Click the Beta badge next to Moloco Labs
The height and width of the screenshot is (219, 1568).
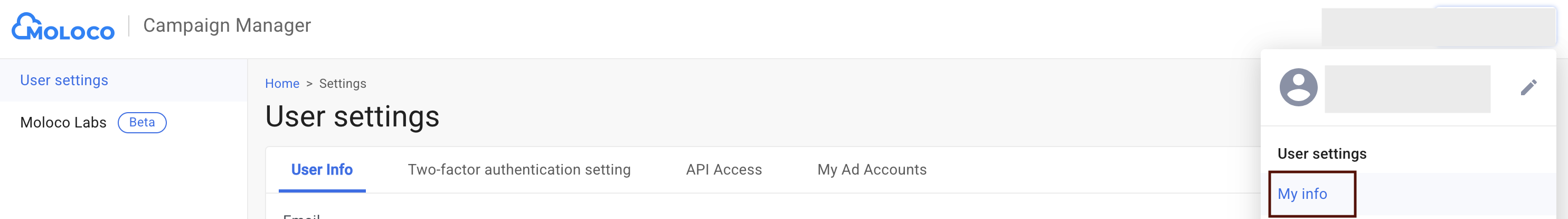click(x=142, y=123)
